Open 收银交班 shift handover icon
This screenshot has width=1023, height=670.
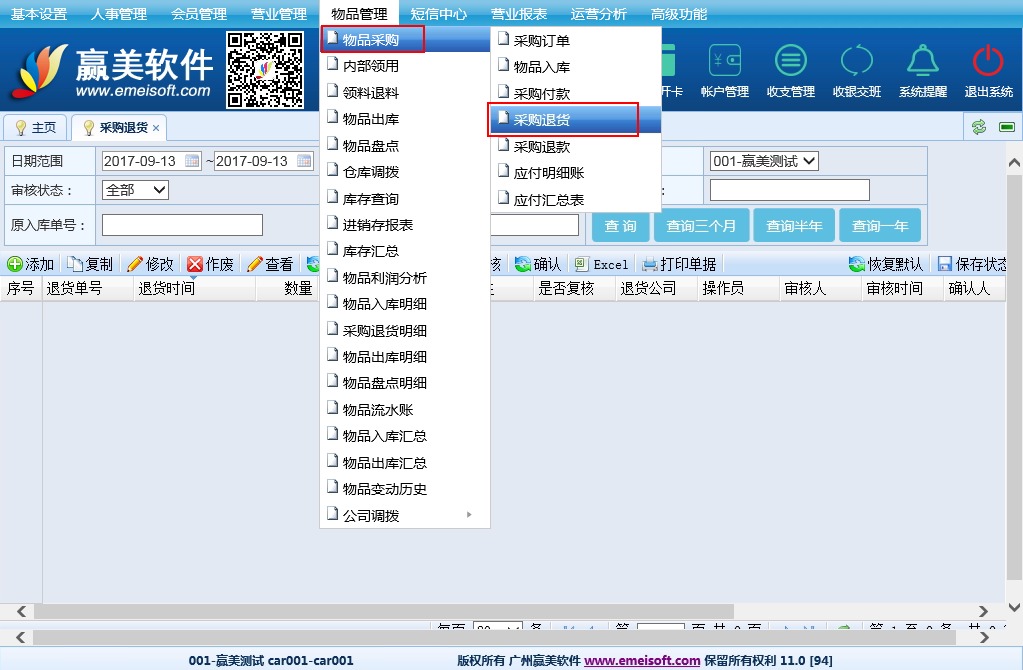coord(856,63)
